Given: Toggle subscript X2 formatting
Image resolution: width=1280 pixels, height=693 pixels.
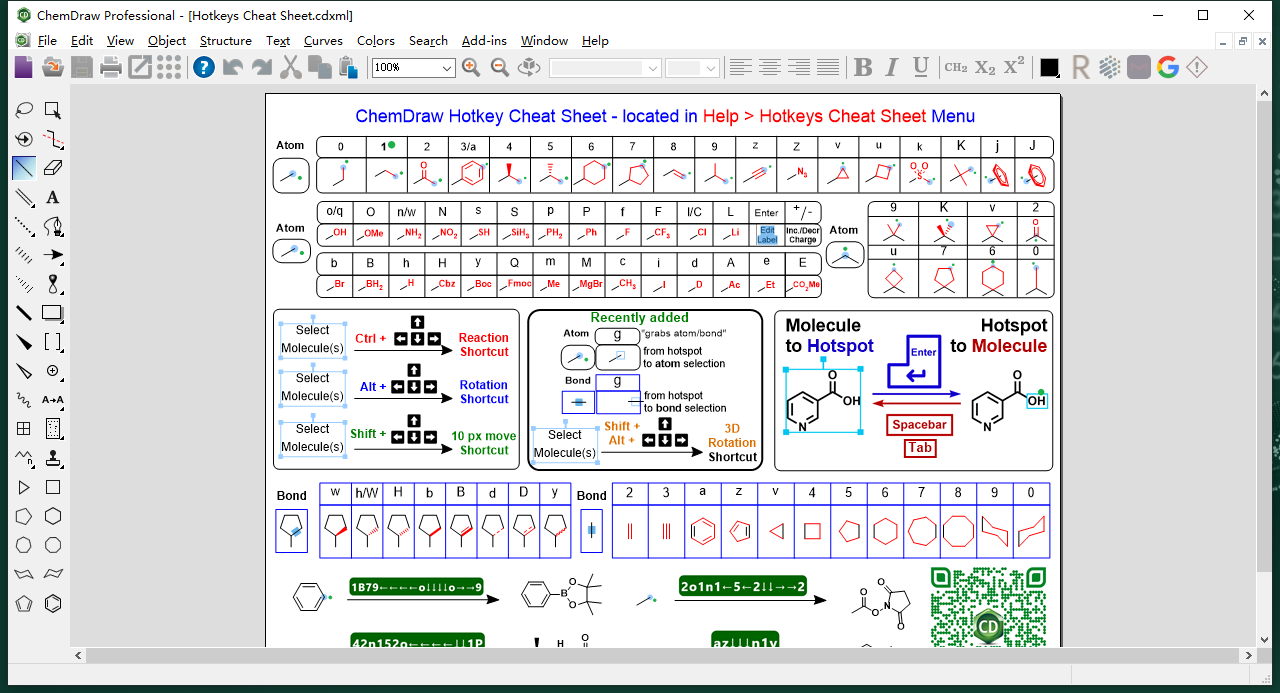Looking at the screenshot, I should [x=985, y=67].
